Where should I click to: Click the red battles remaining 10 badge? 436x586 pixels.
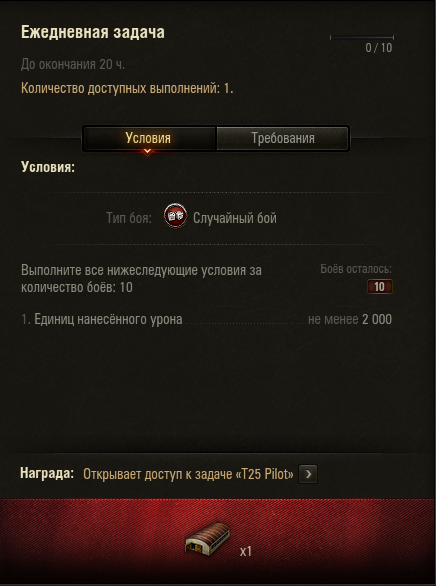pyautogui.click(x=380, y=287)
